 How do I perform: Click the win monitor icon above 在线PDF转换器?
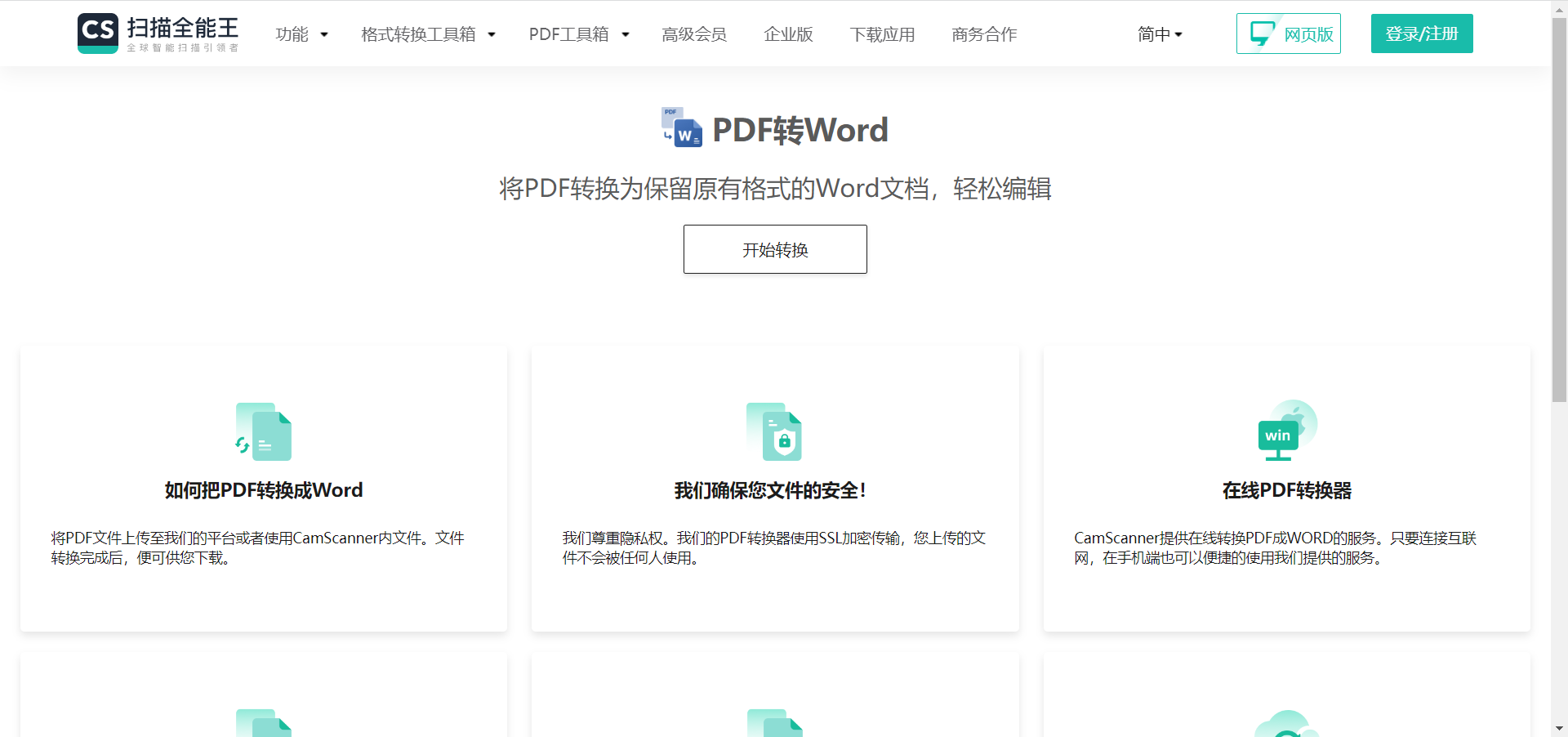(1286, 431)
